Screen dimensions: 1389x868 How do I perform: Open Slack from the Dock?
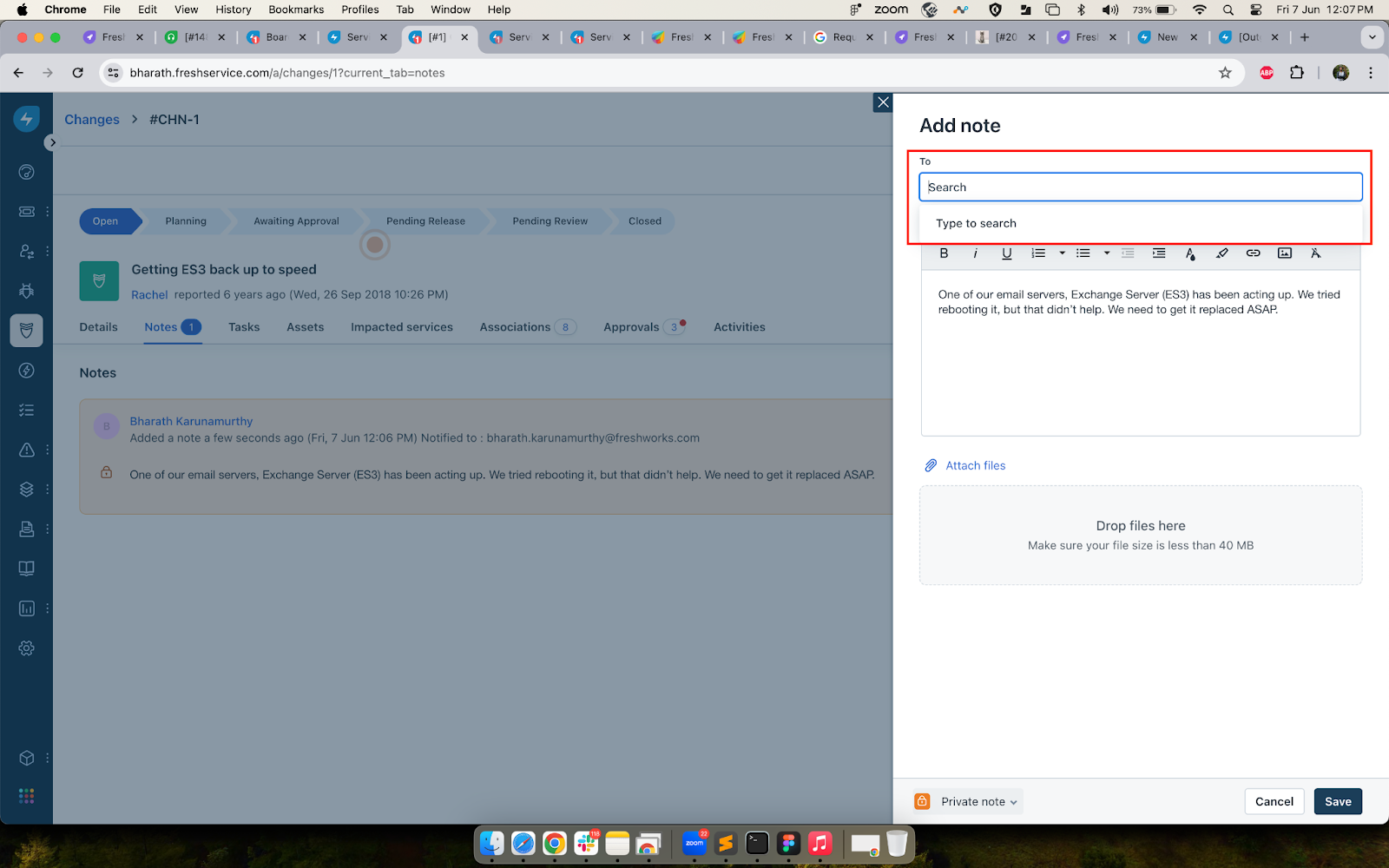click(587, 843)
